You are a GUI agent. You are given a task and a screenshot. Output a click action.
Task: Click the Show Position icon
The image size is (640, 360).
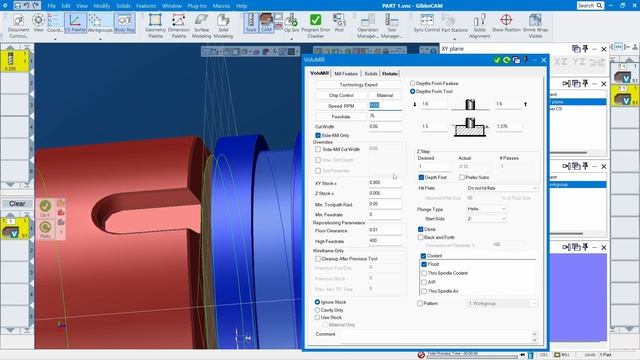pos(506,23)
